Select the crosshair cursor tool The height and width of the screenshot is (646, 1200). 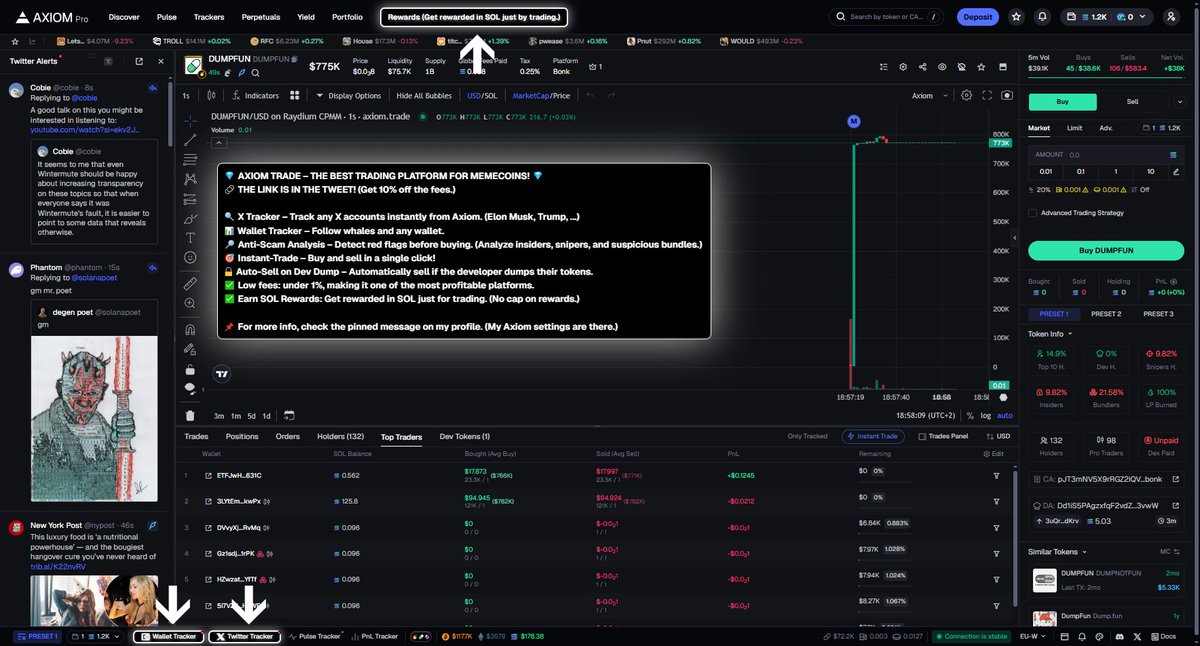[190, 121]
